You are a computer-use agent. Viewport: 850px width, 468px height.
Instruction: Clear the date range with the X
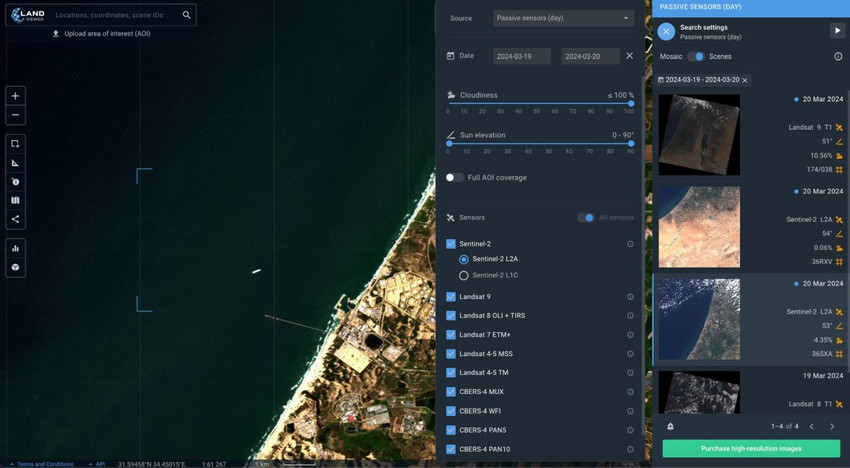tap(629, 56)
